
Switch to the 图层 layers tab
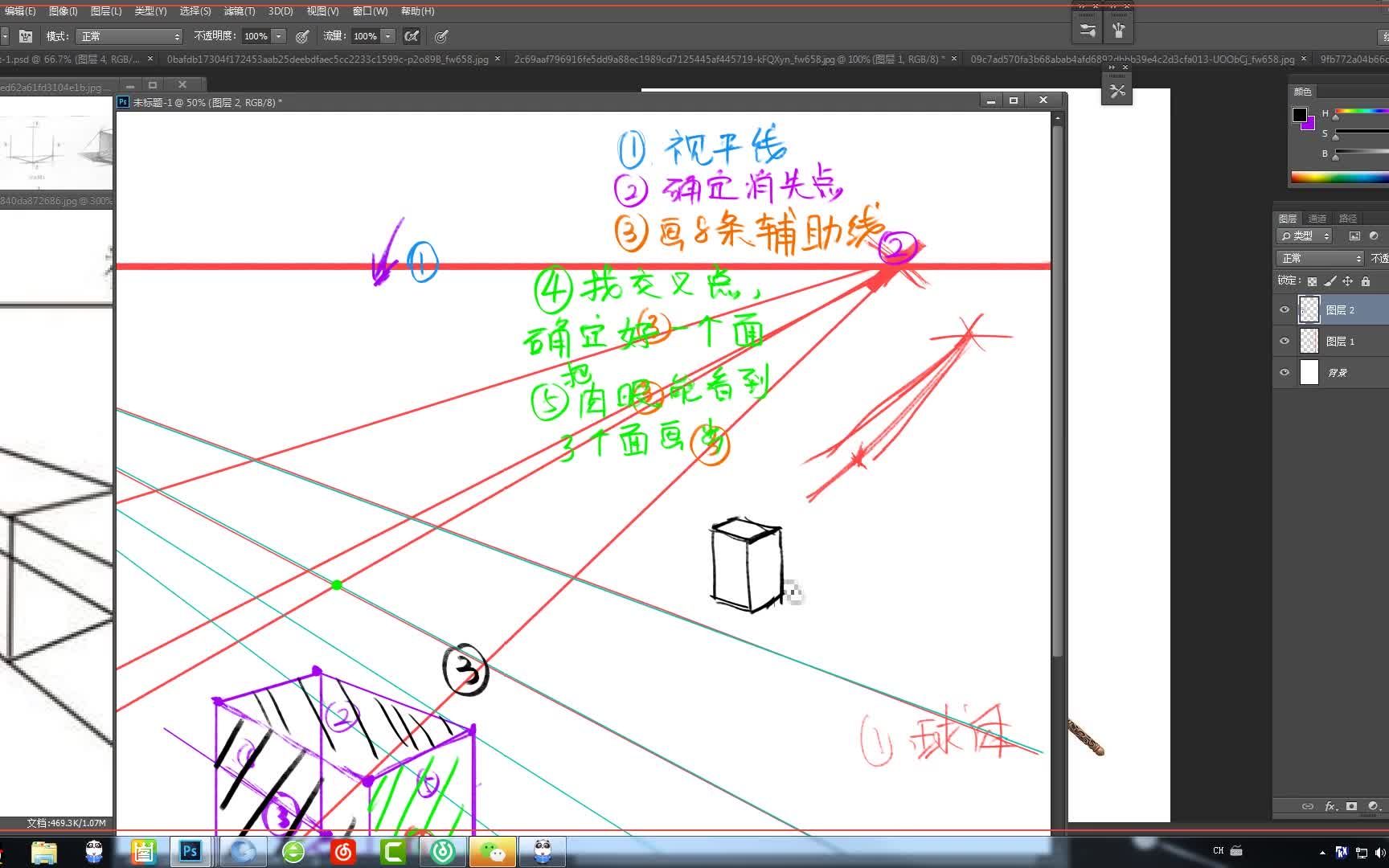(1288, 219)
